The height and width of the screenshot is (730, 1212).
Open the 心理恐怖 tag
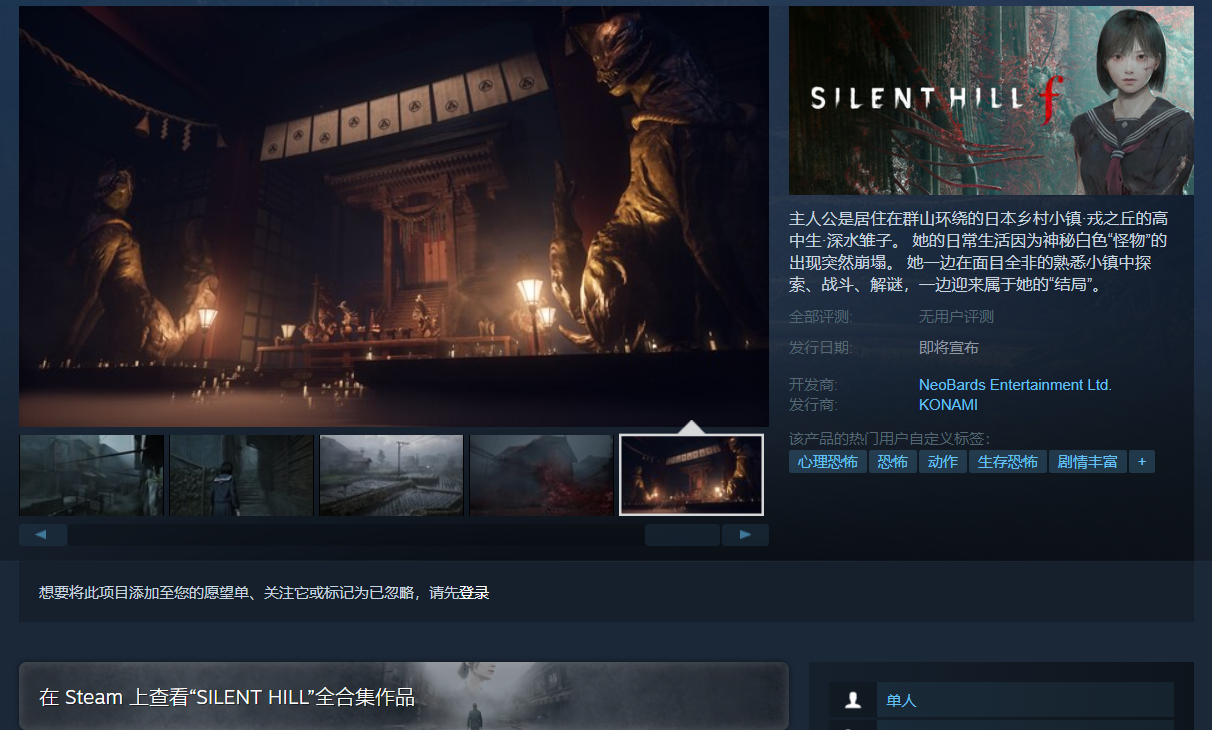827,462
